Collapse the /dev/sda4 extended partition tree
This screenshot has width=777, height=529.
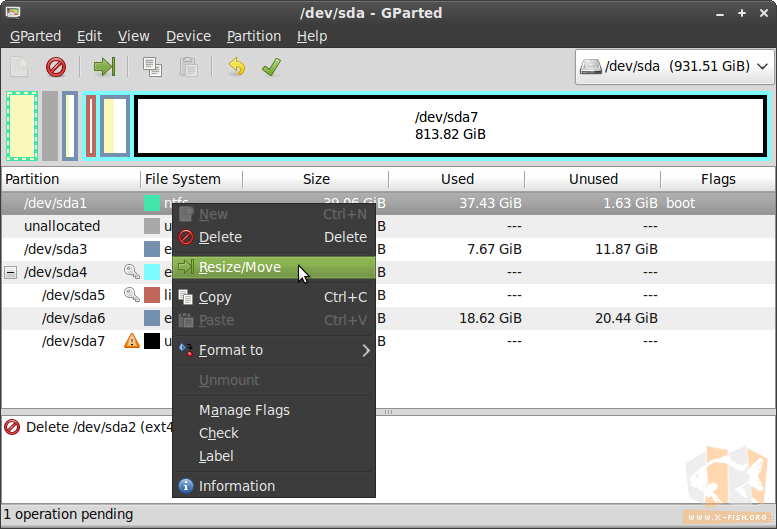click(x=10, y=272)
